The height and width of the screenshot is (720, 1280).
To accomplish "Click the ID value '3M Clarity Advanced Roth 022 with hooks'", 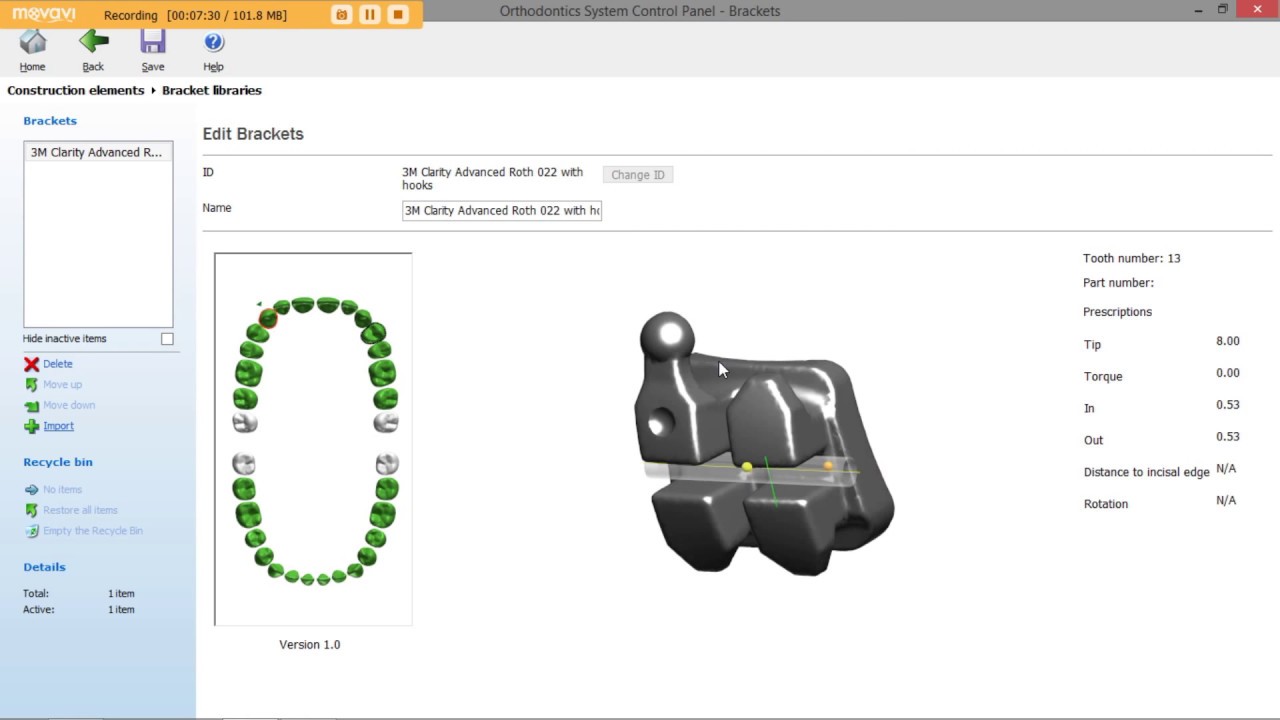I will coord(492,178).
